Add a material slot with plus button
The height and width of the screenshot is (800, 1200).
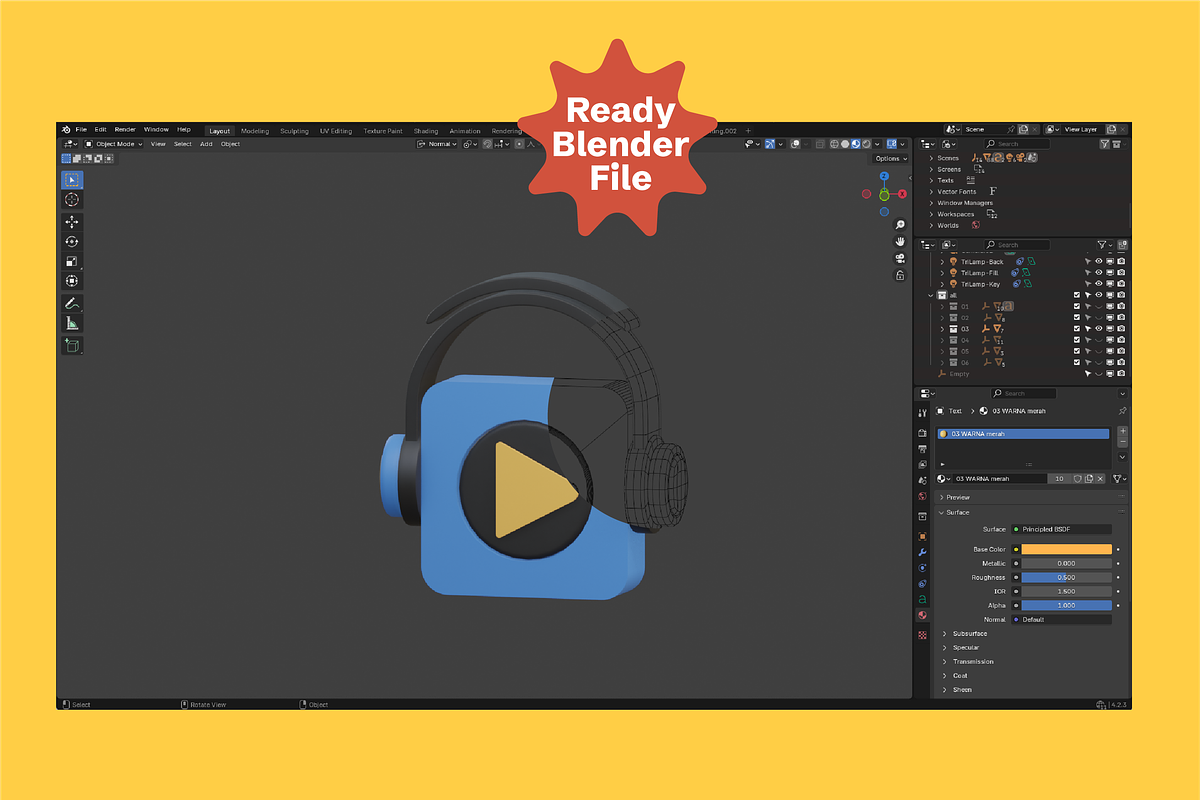[x=1122, y=432]
